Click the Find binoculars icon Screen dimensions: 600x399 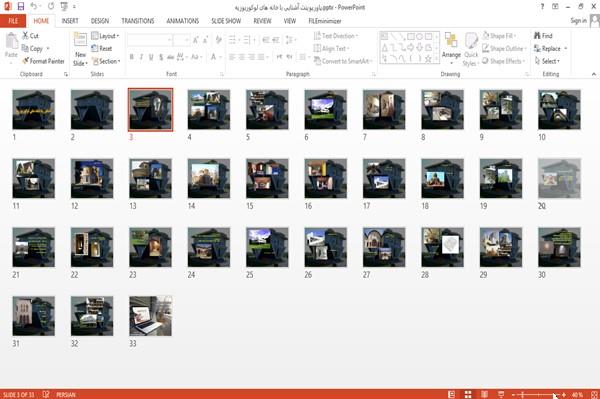[537, 36]
